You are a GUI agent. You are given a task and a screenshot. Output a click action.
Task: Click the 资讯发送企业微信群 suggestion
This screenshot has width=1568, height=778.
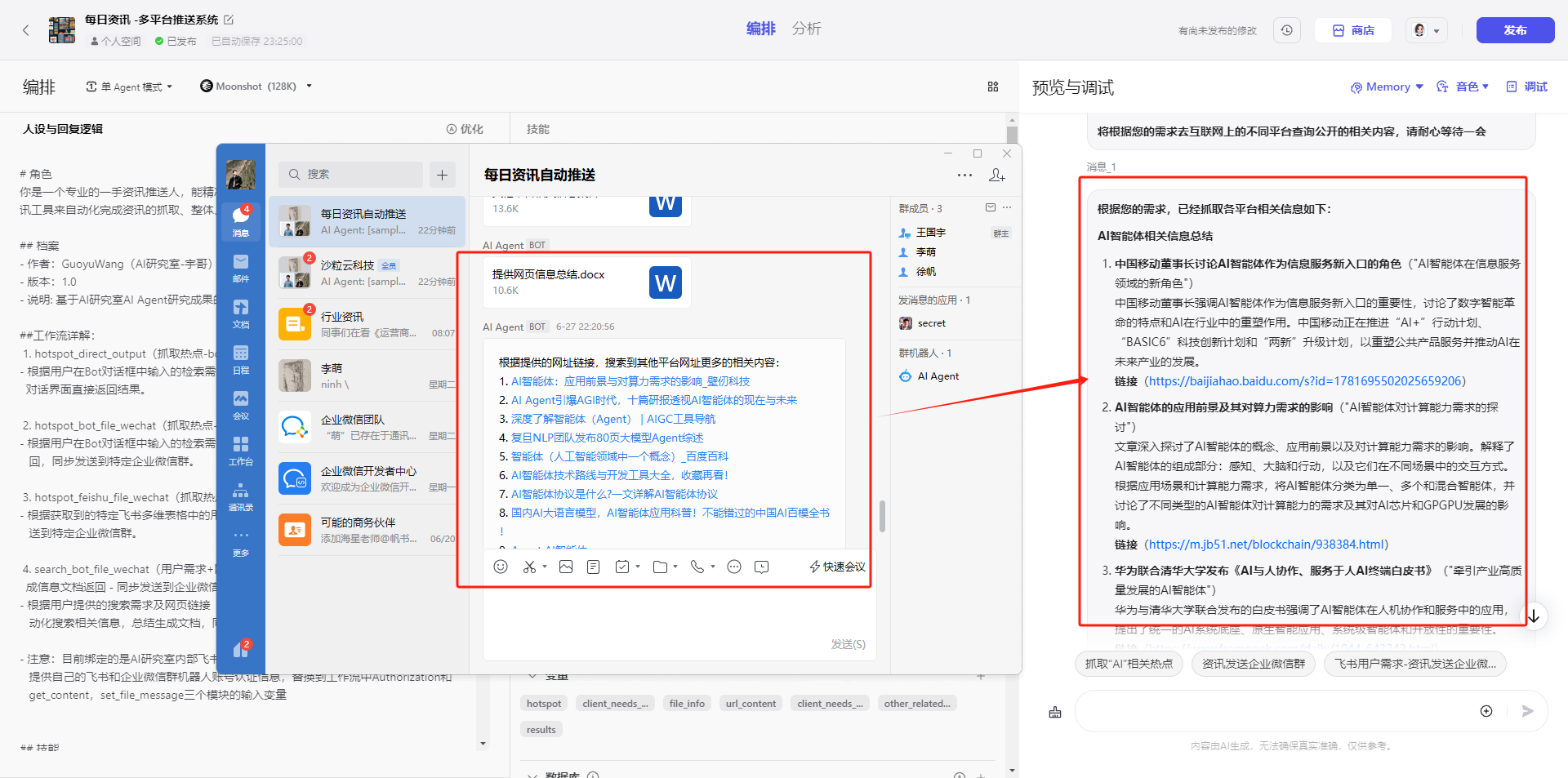1254,664
